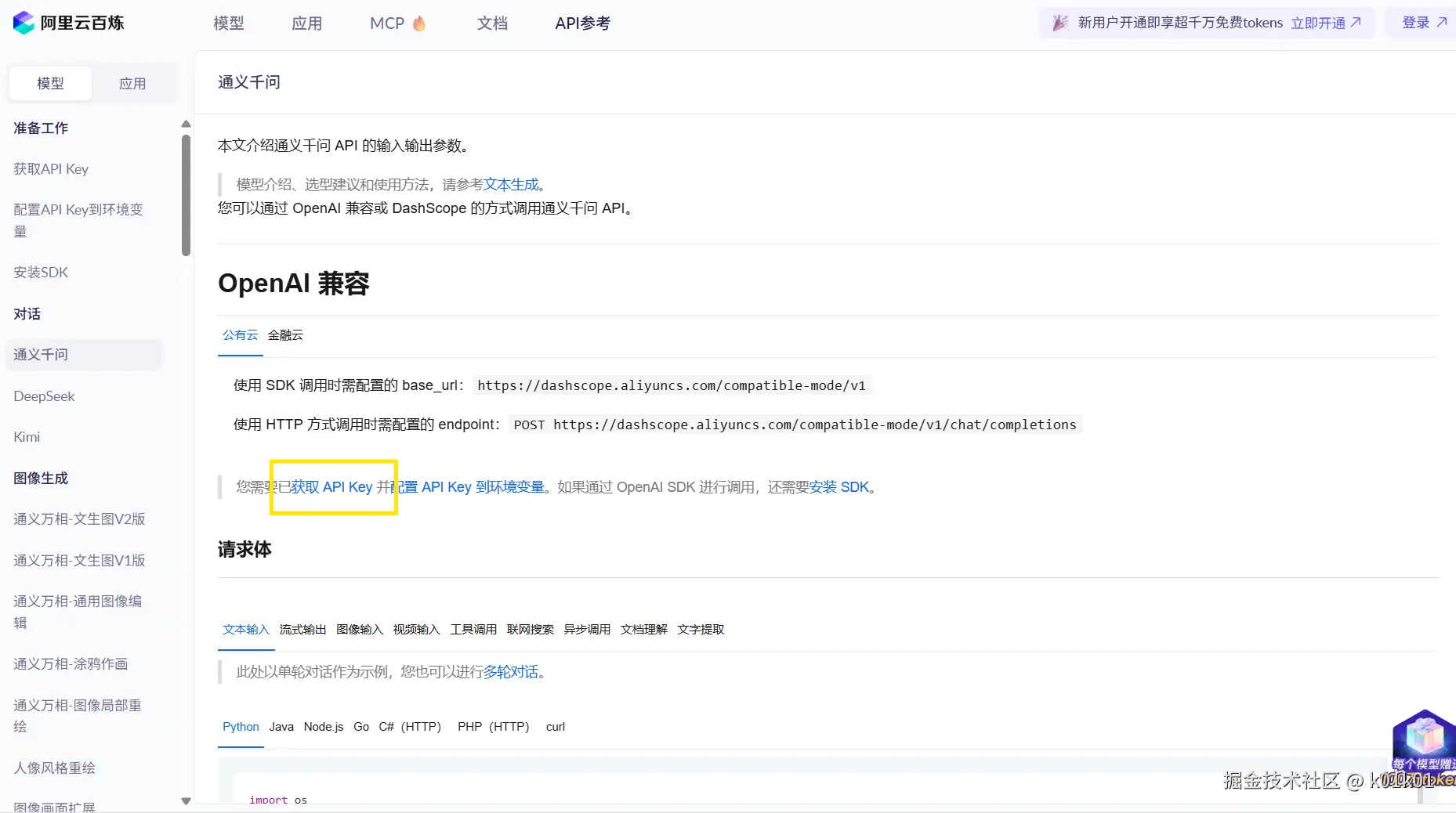Click the arrow icon beside 登录
Image resolution: width=1456 pixels, height=813 pixels.
1442,22
